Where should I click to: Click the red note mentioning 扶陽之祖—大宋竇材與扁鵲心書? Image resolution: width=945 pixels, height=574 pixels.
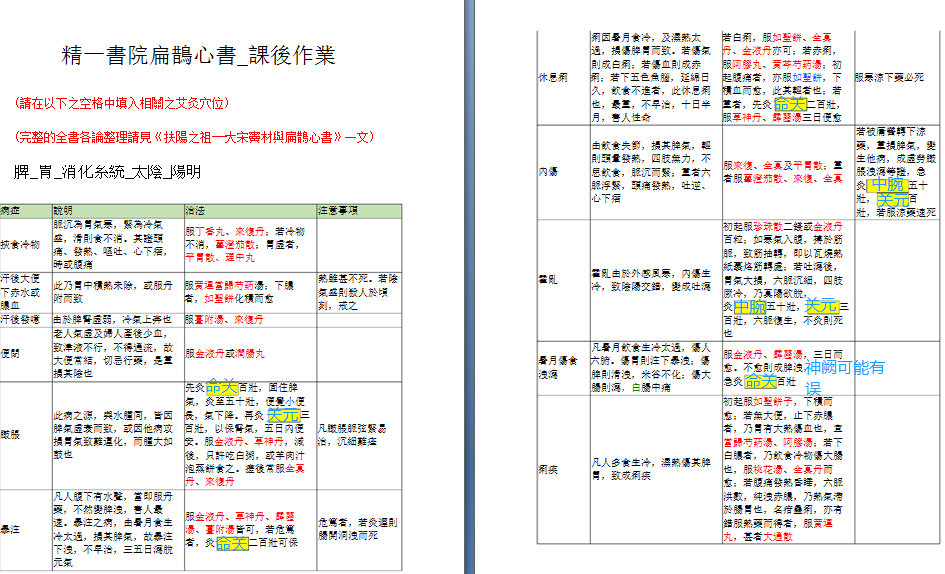point(196,137)
